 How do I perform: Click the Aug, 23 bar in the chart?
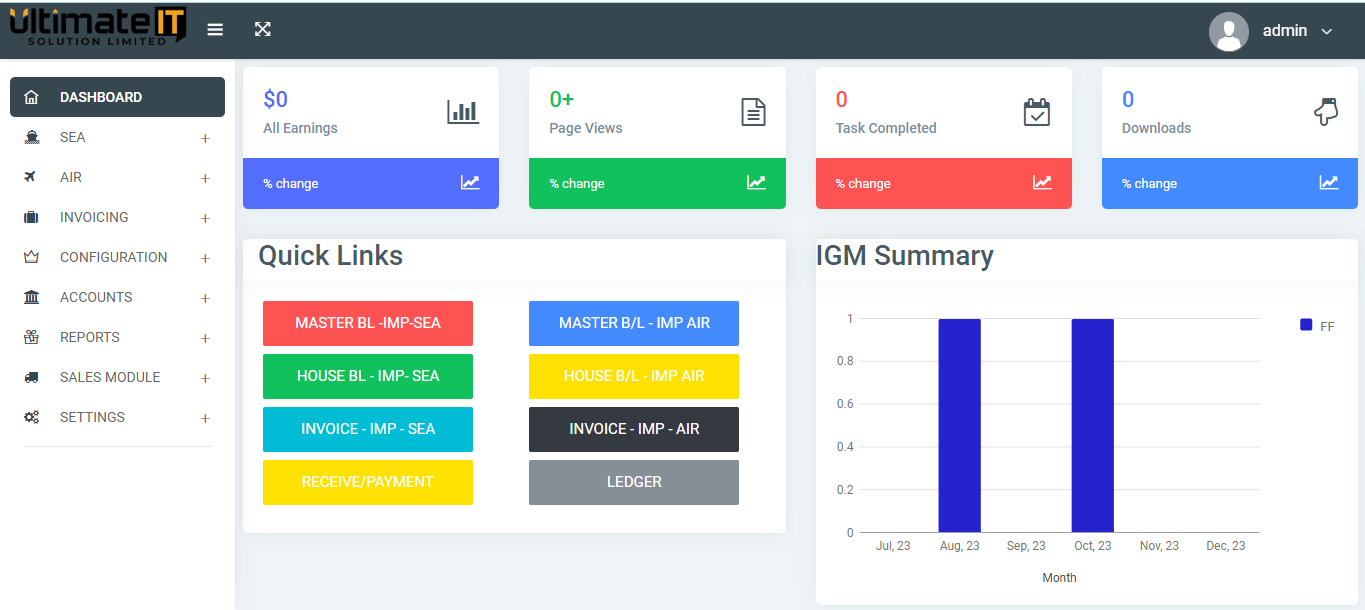coord(959,426)
